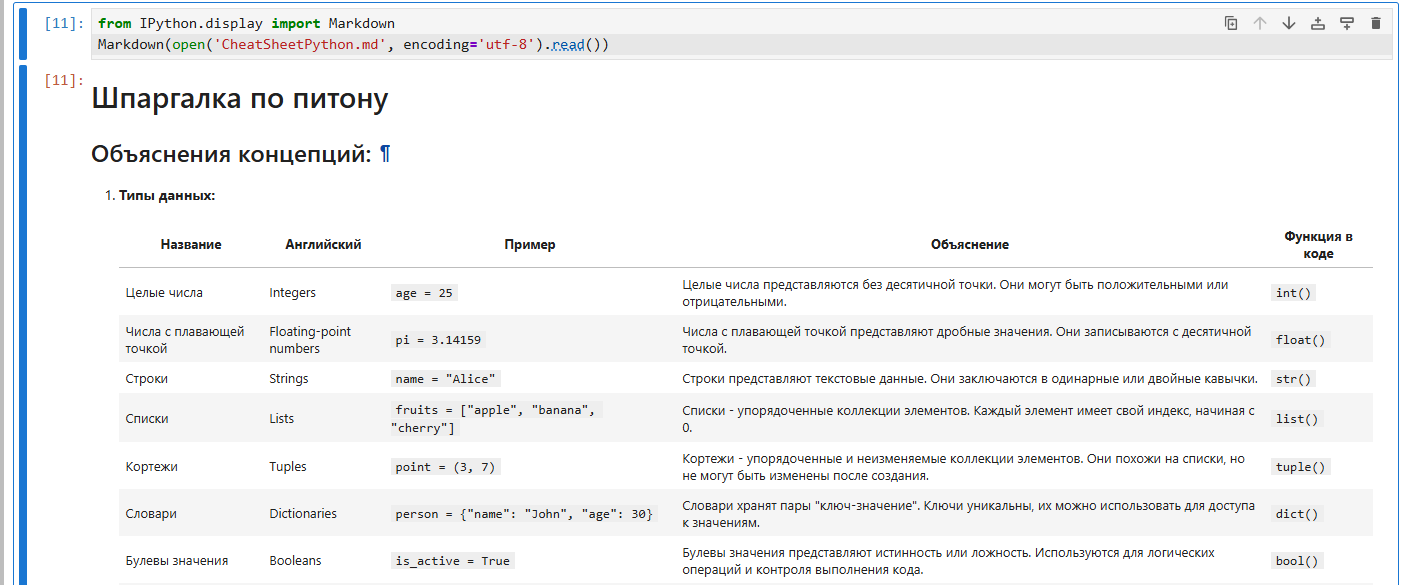Delete the cell with trash icon

(x=1376, y=23)
